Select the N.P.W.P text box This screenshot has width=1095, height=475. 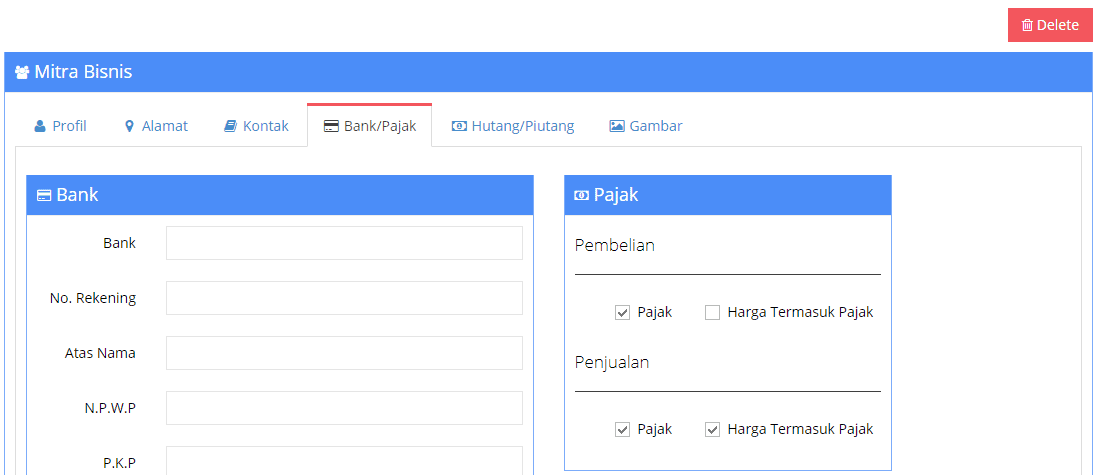(344, 408)
